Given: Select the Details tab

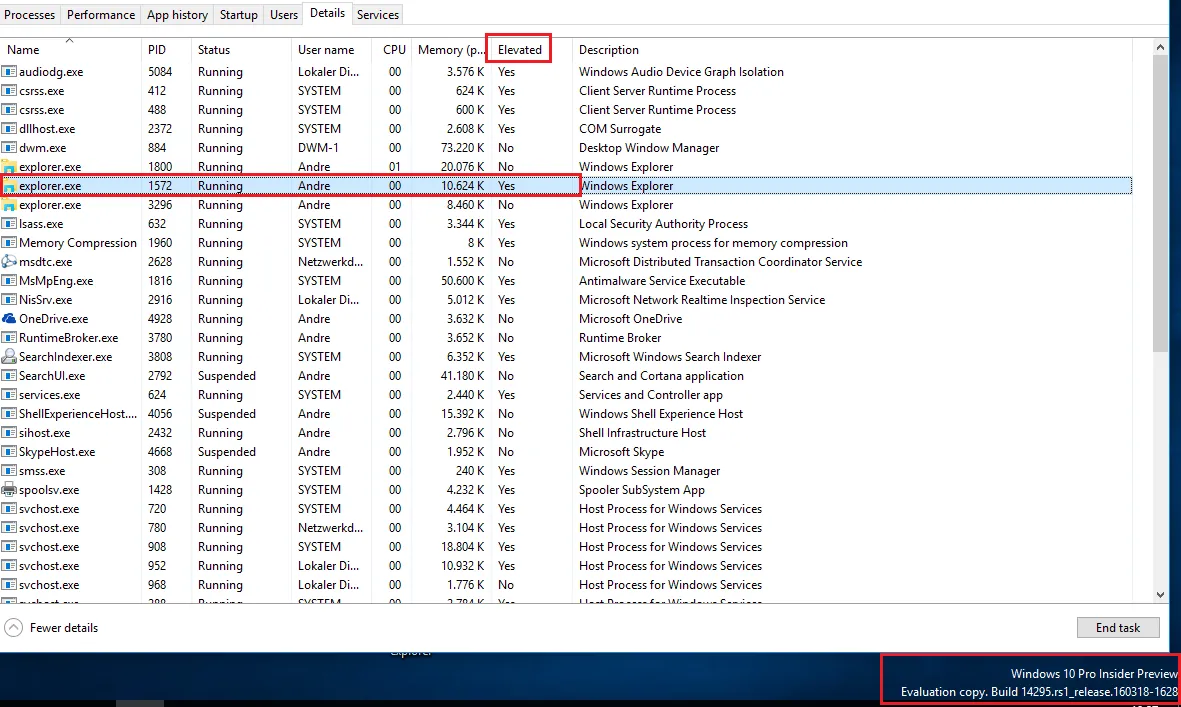Looking at the screenshot, I should click(x=327, y=13).
